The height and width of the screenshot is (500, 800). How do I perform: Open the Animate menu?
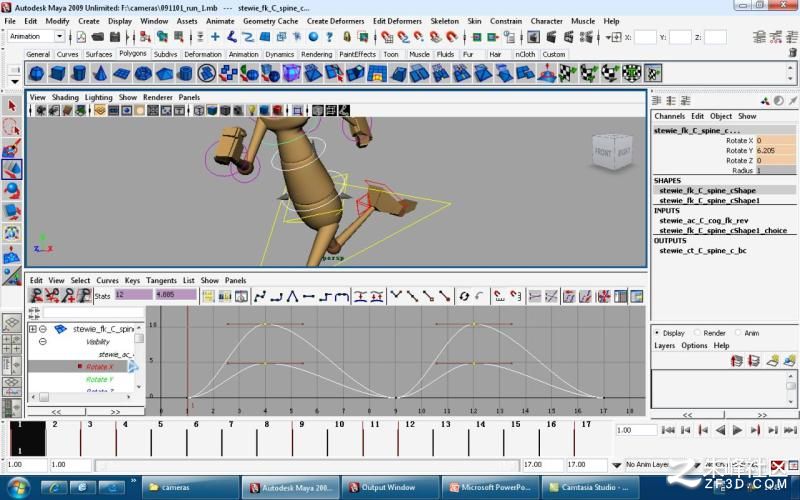(x=220, y=21)
